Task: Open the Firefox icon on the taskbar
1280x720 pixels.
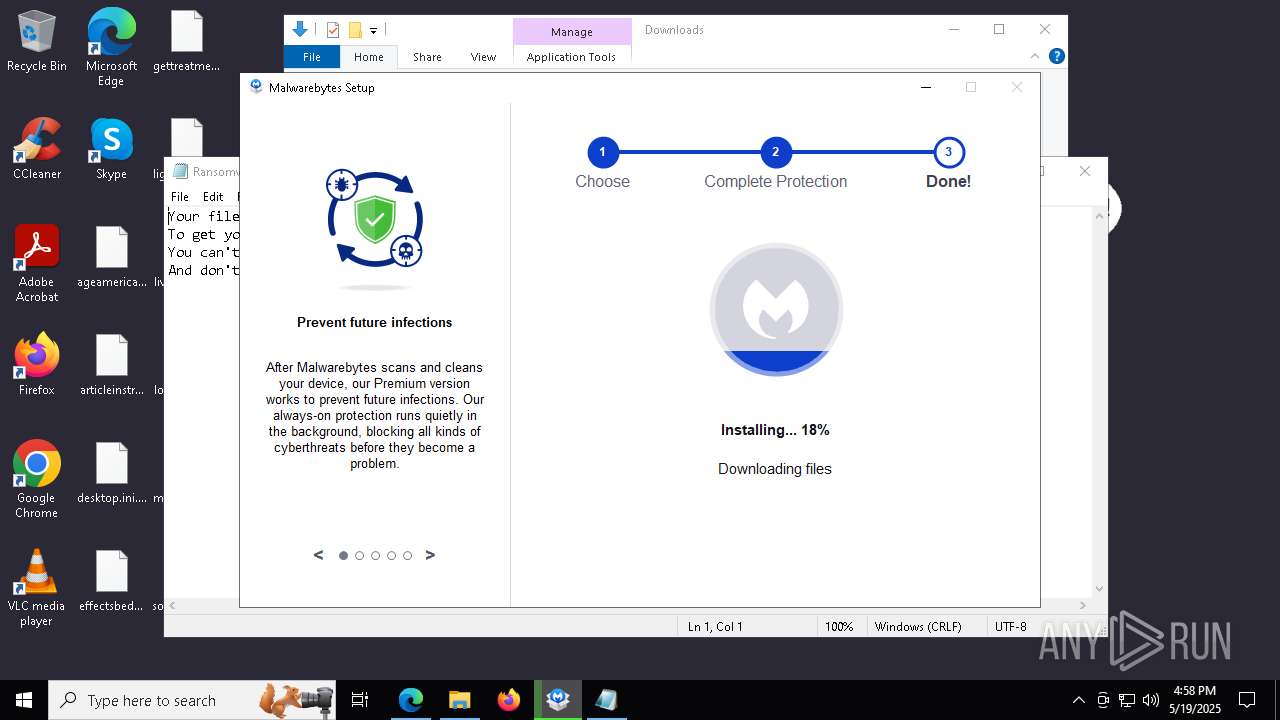Action: click(x=509, y=700)
